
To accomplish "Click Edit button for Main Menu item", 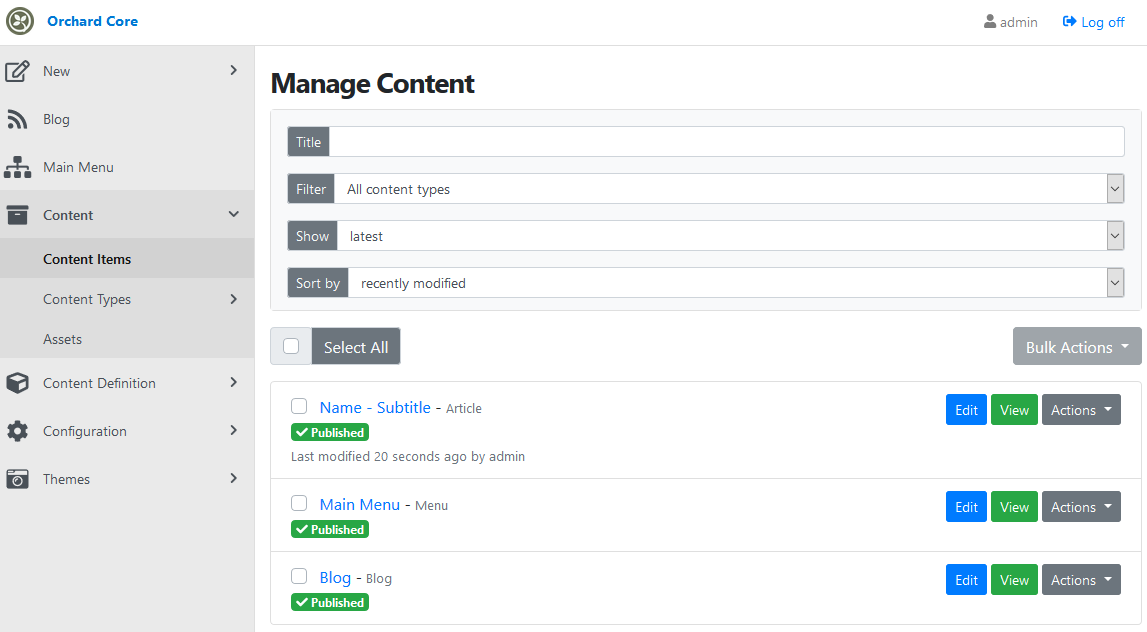I will (x=966, y=507).
